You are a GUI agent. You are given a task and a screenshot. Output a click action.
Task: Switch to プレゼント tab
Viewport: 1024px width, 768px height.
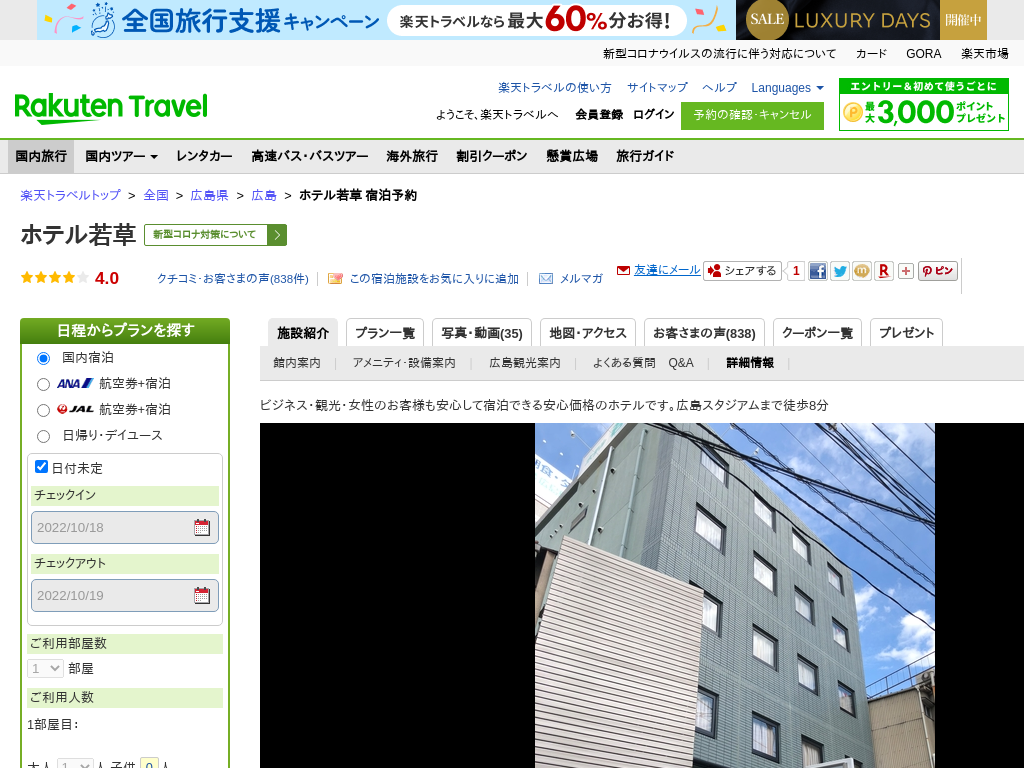906,332
